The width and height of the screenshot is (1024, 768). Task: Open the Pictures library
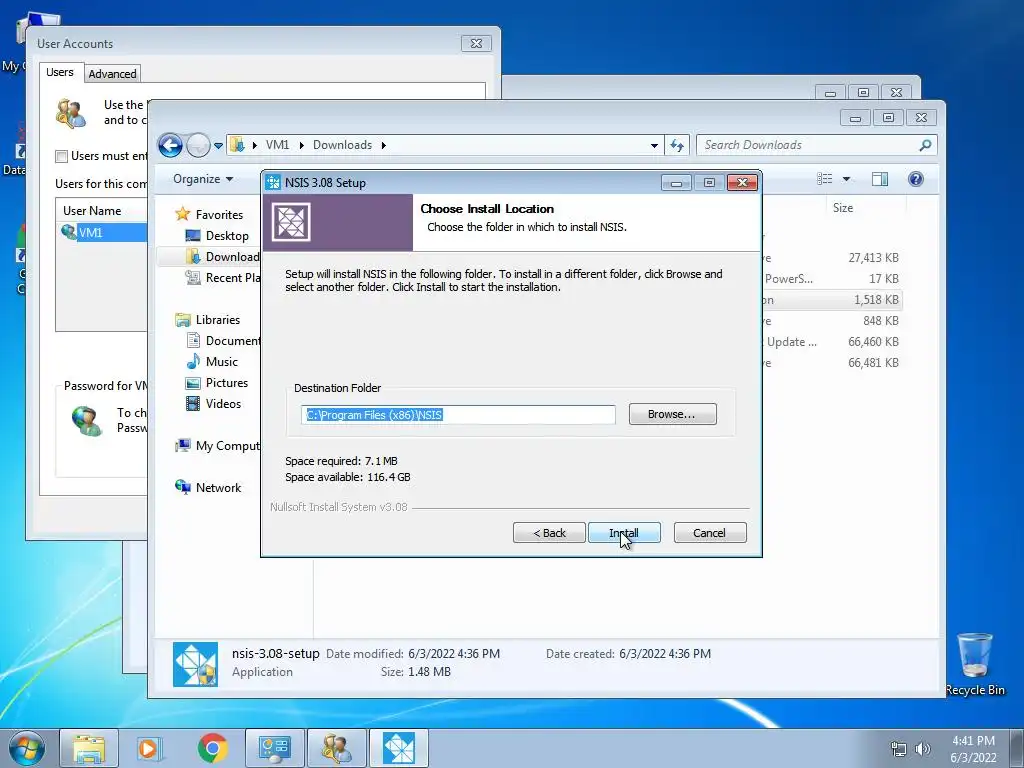pyautogui.click(x=227, y=383)
